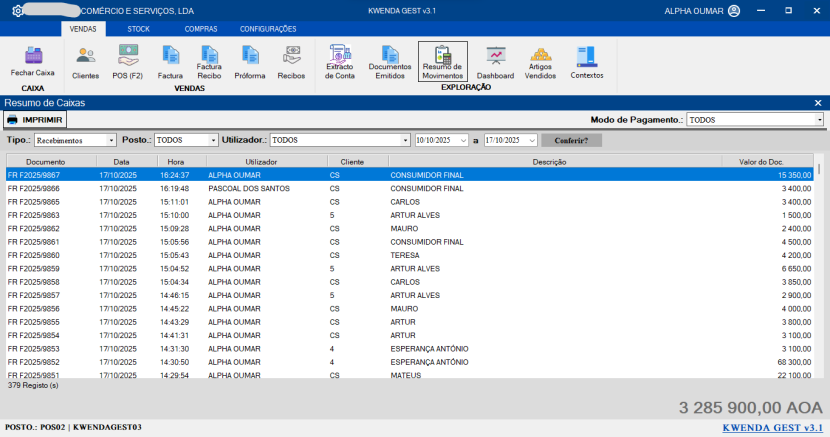Expand the Posto dropdown
This screenshot has width=830, height=437.
coord(213,141)
